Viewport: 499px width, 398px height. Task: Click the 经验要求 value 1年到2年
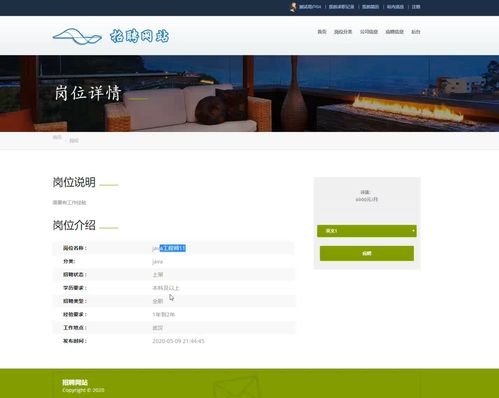pyautogui.click(x=163, y=314)
